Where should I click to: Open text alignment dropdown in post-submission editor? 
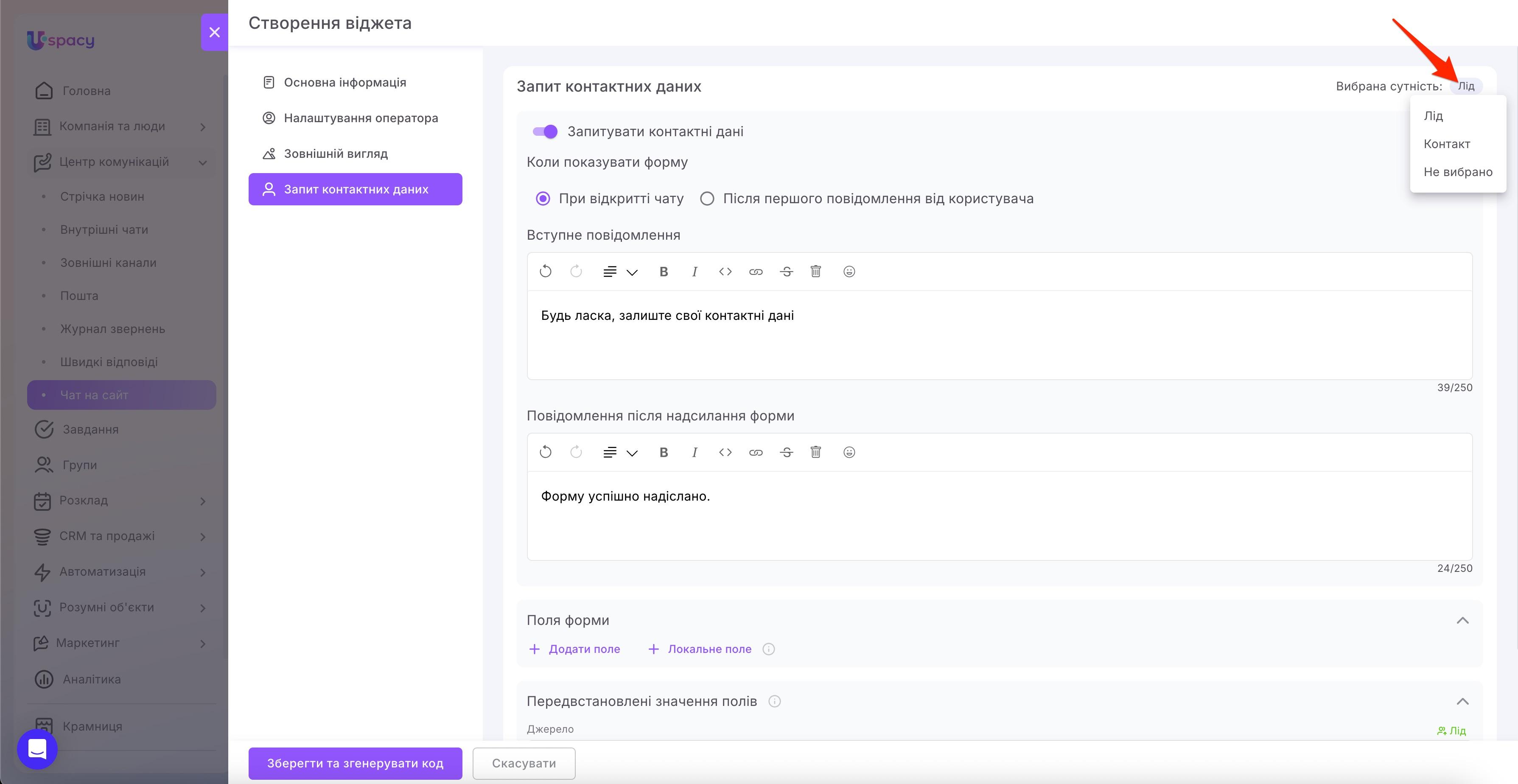coord(621,453)
